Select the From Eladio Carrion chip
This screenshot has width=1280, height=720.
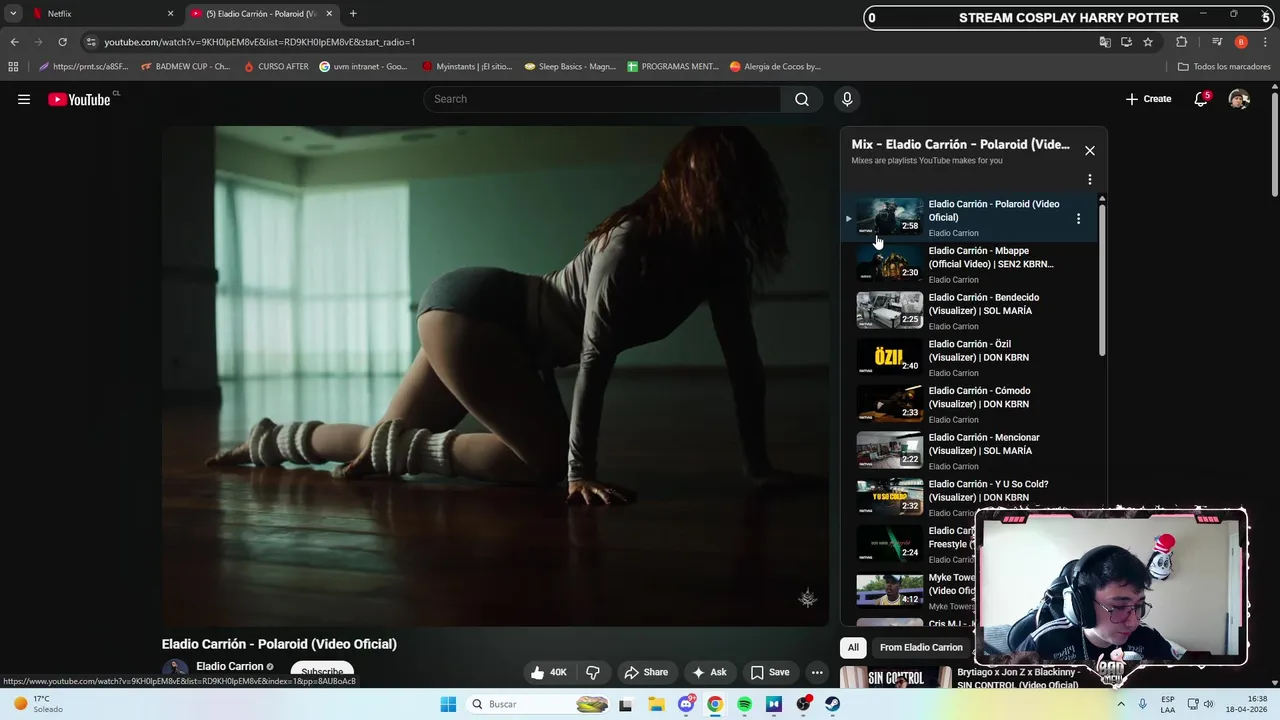click(x=921, y=647)
